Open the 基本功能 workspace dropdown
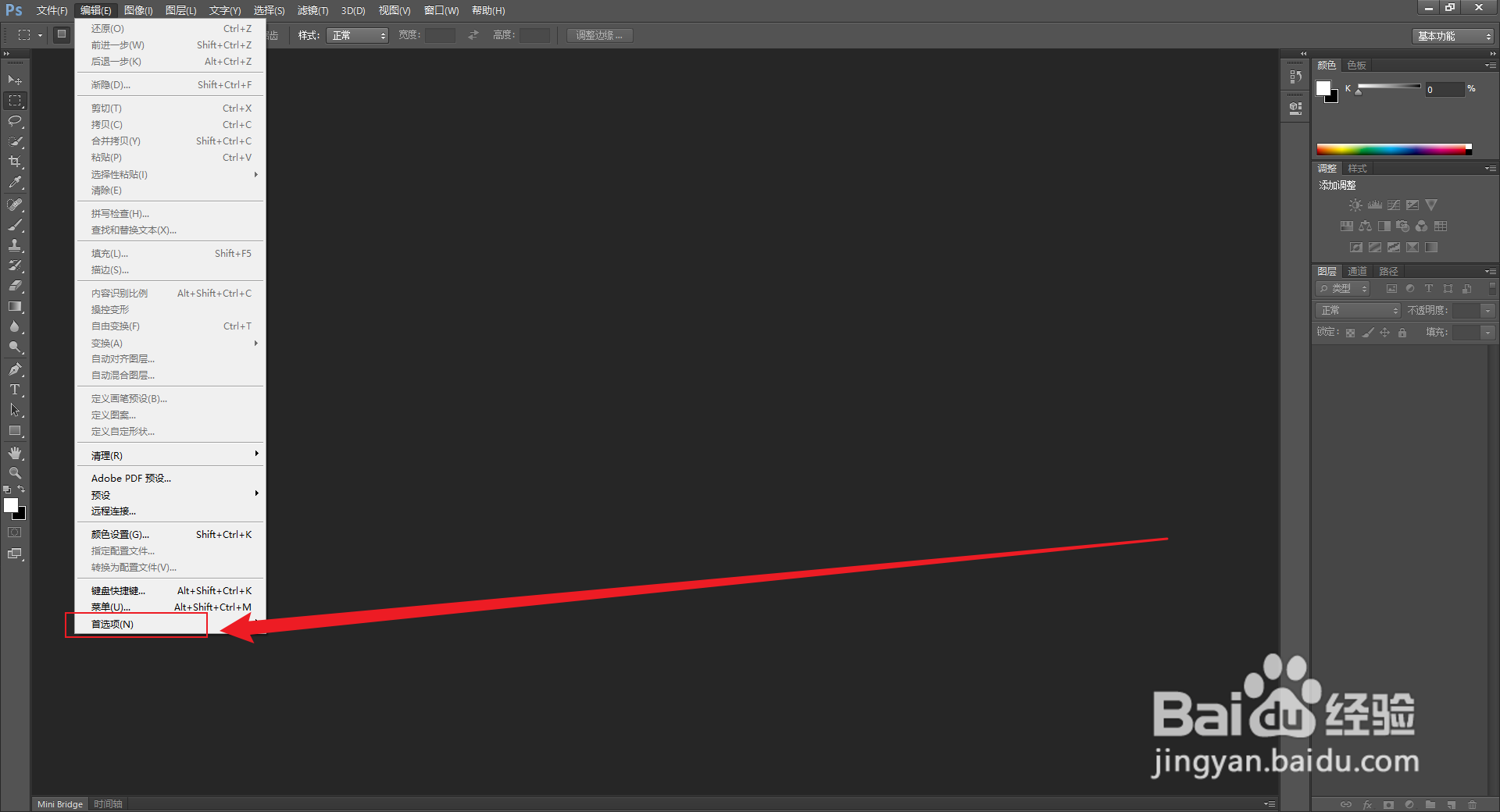The height and width of the screenshot is (812, 1500). point(1453,36)
